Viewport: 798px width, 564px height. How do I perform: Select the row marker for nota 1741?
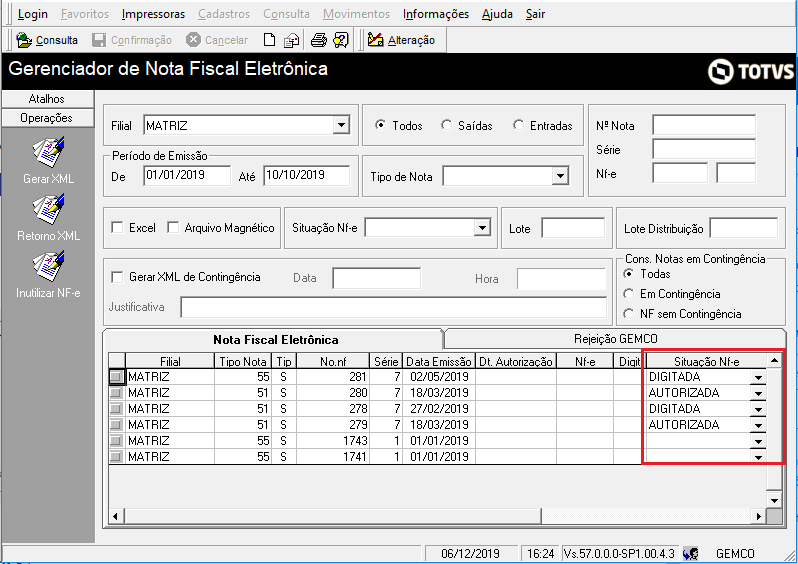(x=117, y=456)
